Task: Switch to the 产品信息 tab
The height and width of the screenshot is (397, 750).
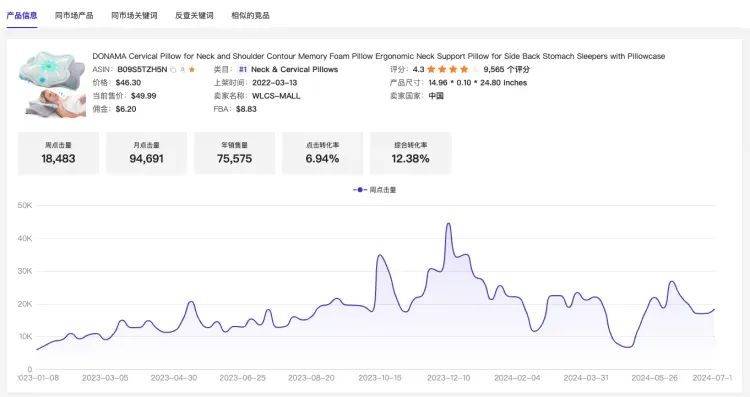Action: (x=22, y=15)
